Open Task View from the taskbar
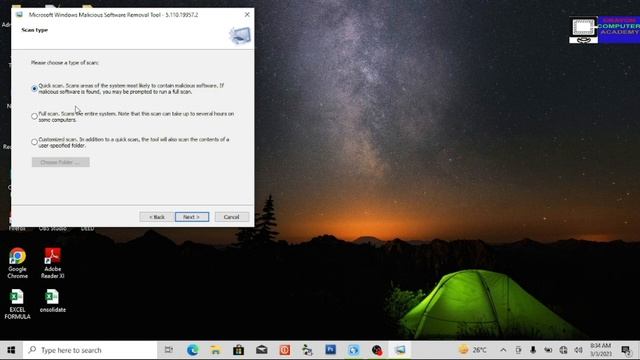 click(169, 350)
